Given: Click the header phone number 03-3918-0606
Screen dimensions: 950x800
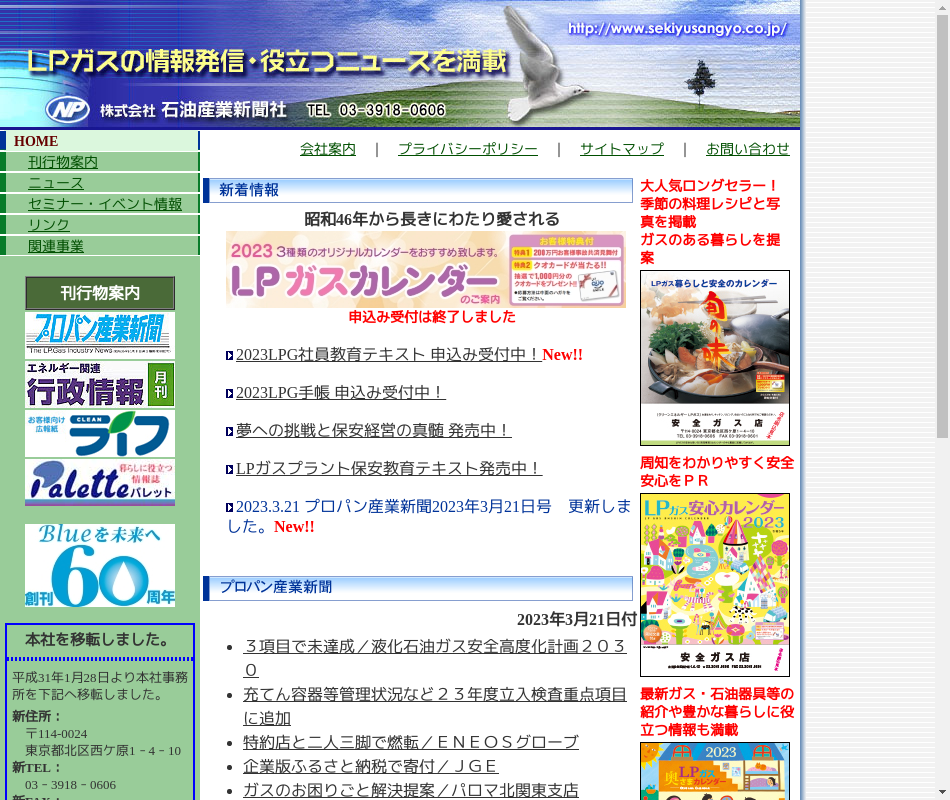Looking at the screenshot, I should [x=392, y=110].
